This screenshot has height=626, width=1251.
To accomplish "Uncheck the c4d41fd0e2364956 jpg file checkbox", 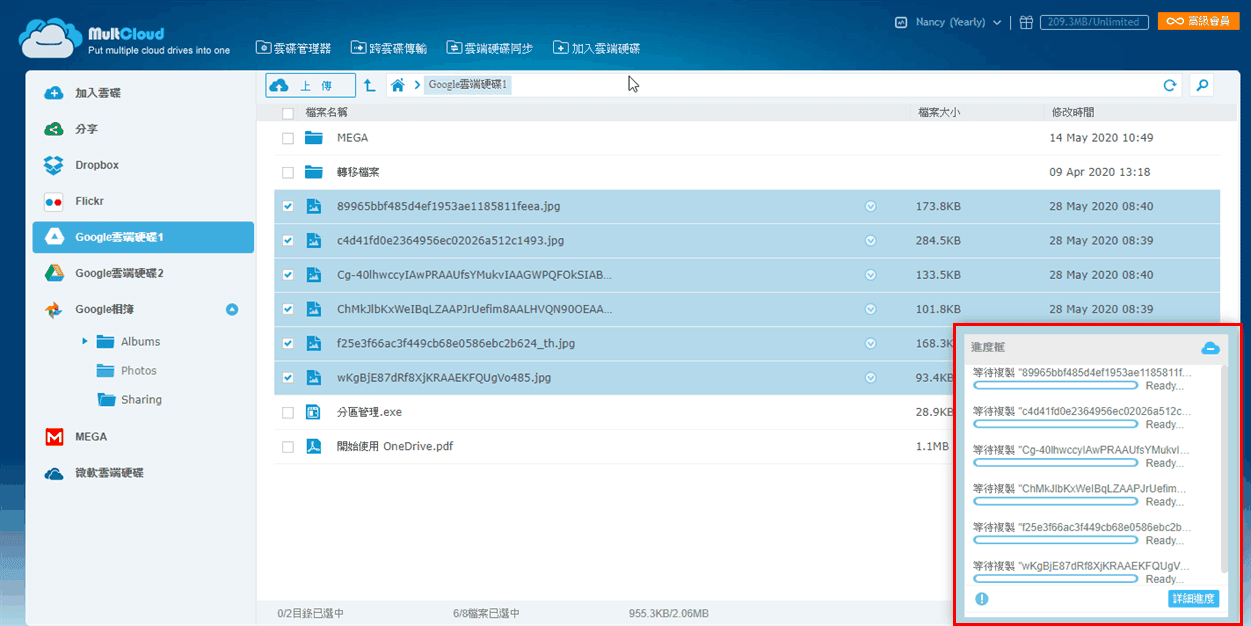I will pos(288,241).
